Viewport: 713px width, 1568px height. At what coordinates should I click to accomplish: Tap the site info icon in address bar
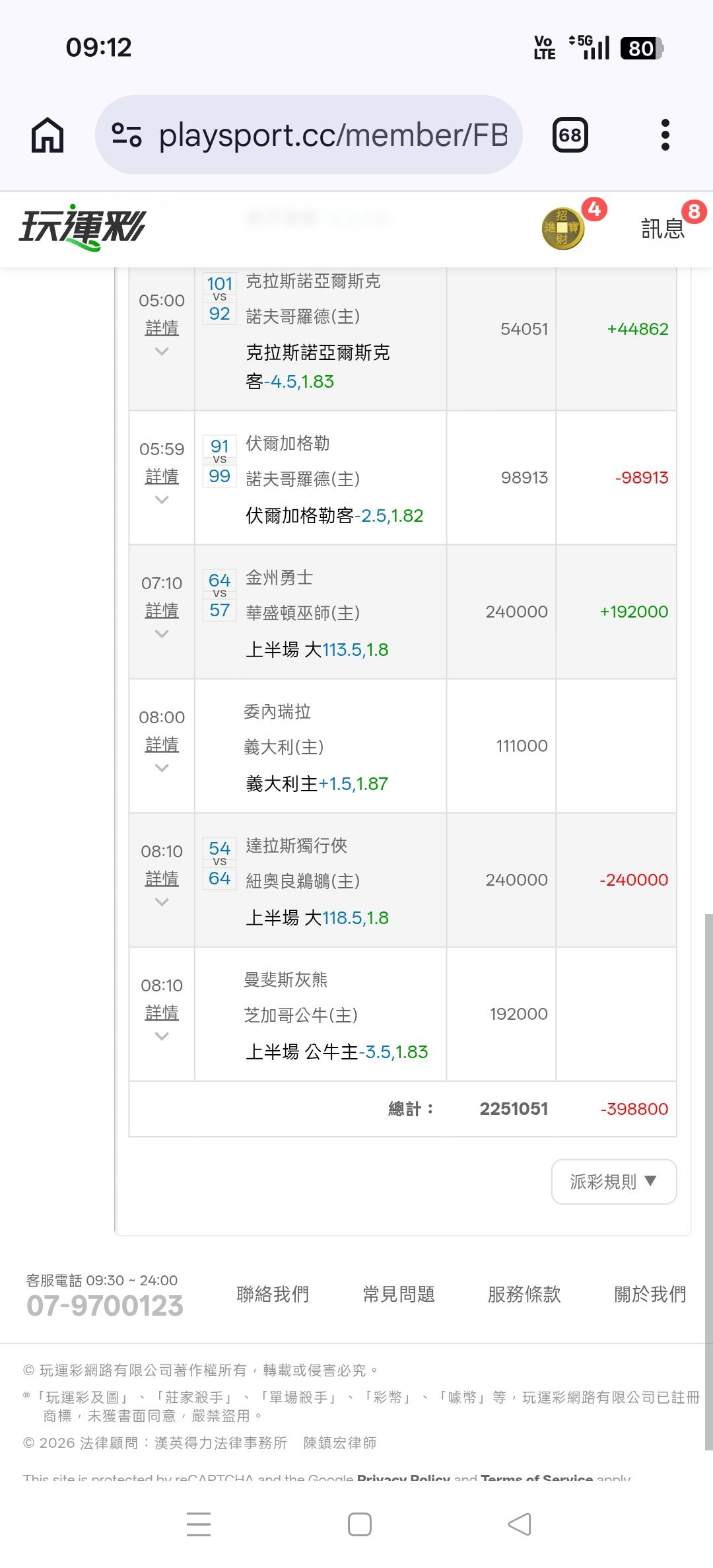coord(126,135)
